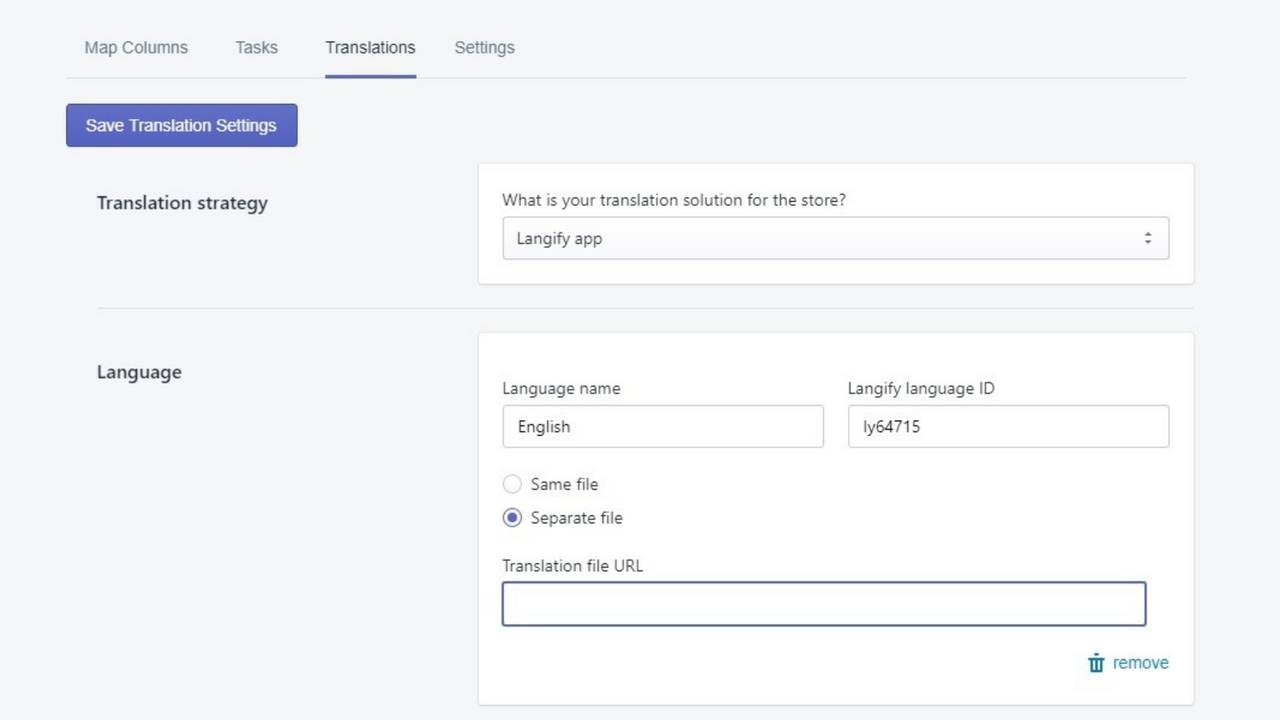Click the Translation file URL label

pos(572,565)
